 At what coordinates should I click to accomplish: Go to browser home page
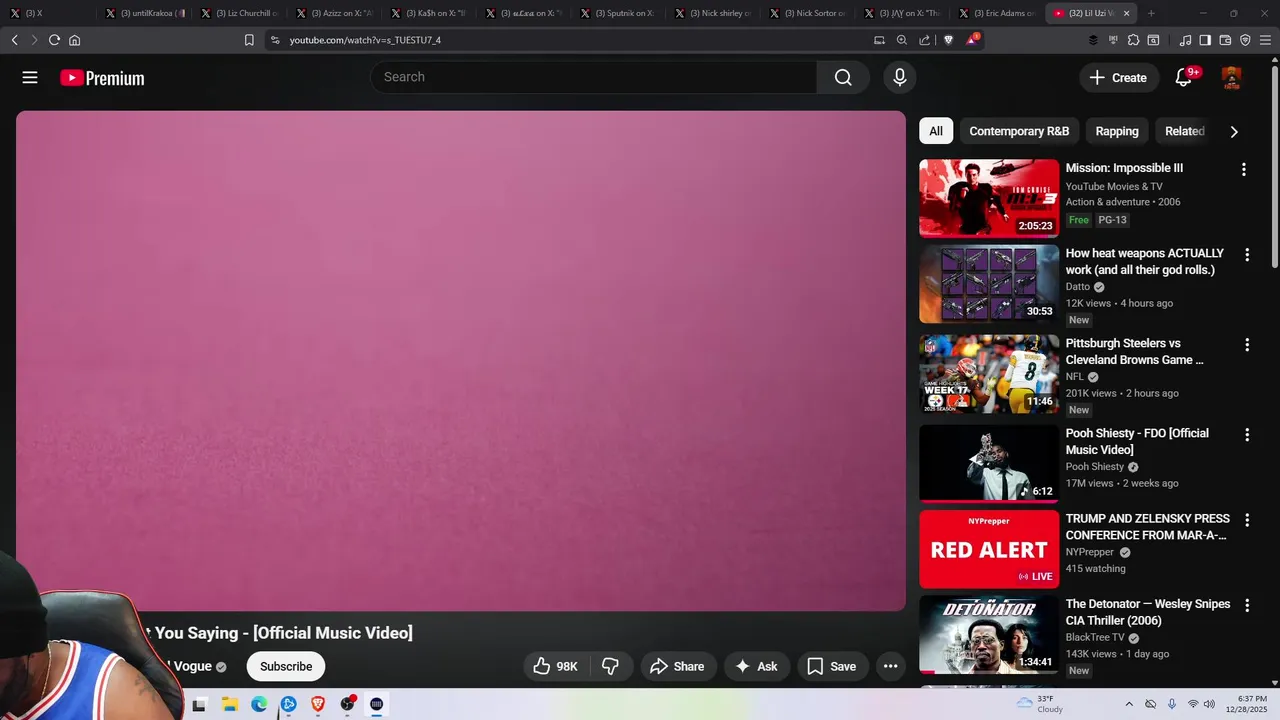[x=74, y=40]
